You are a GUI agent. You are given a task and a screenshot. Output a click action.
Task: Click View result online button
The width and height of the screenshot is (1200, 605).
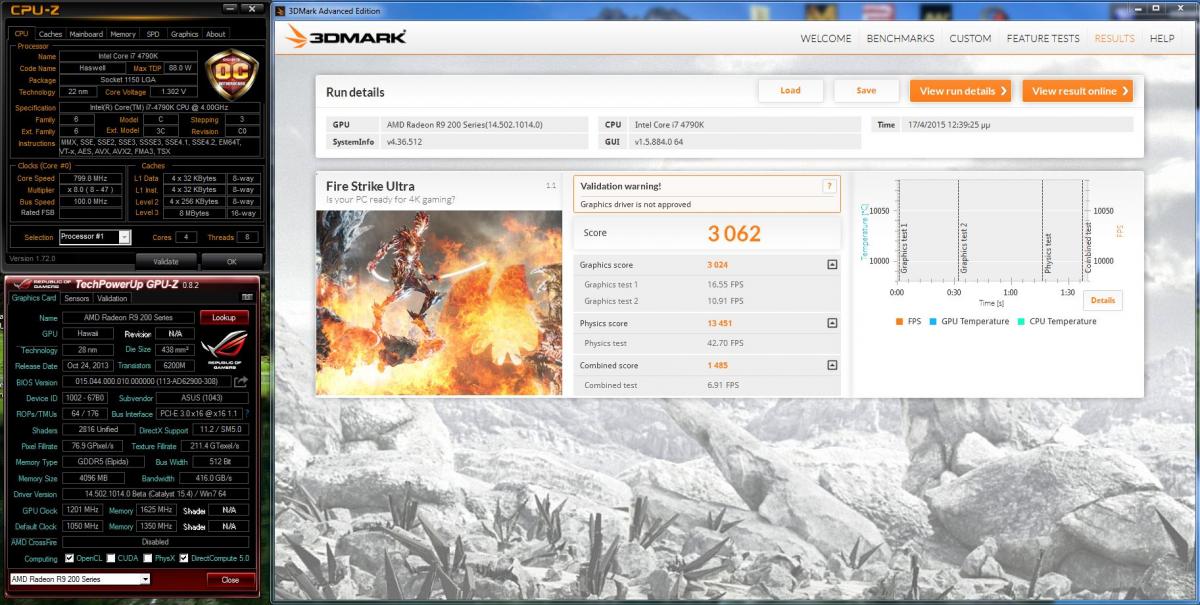coord(1077,91)
